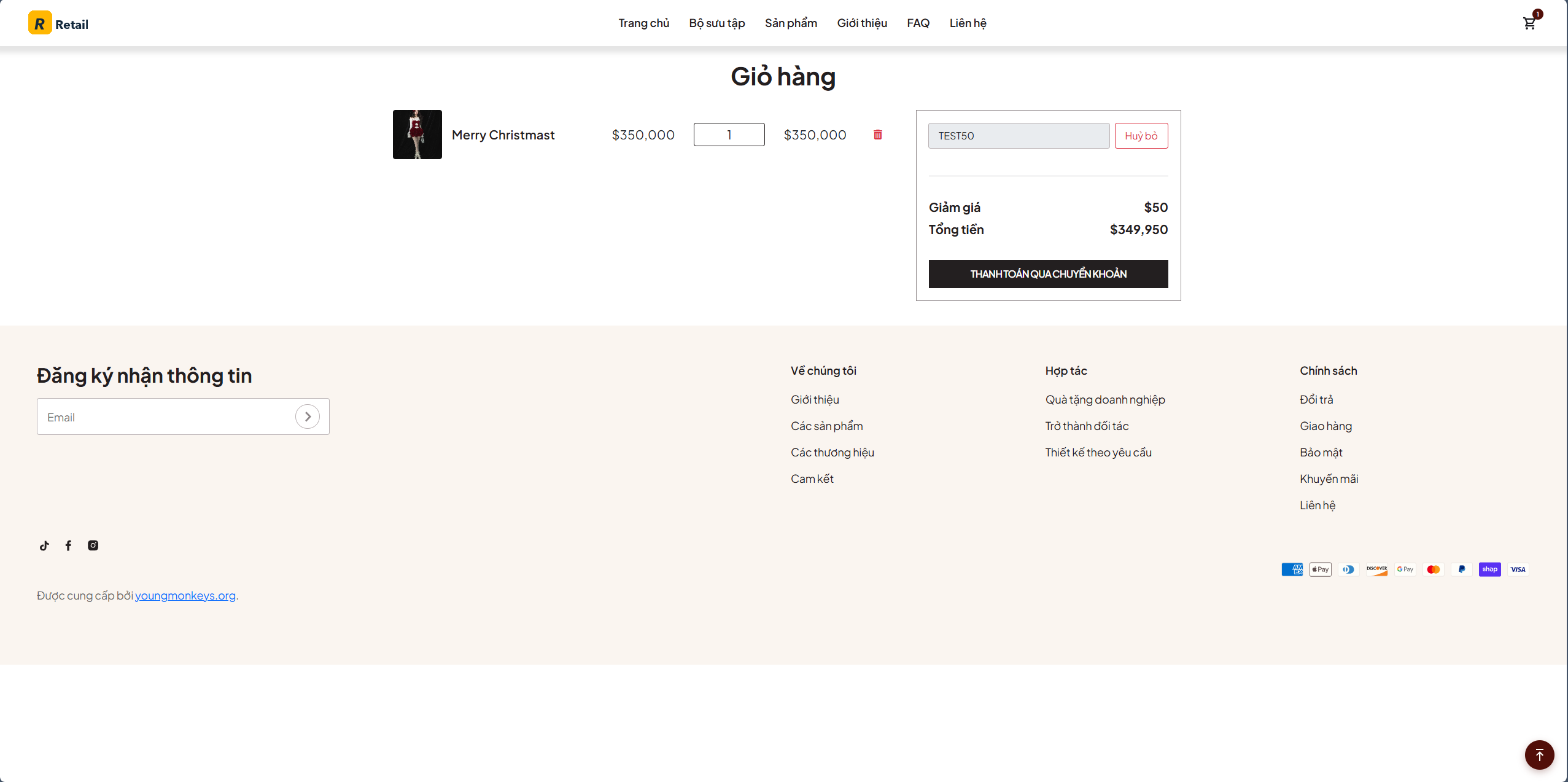Click the Visa payment icon
This screenshot has height=782, width=1568.
tap(1518, 569)
